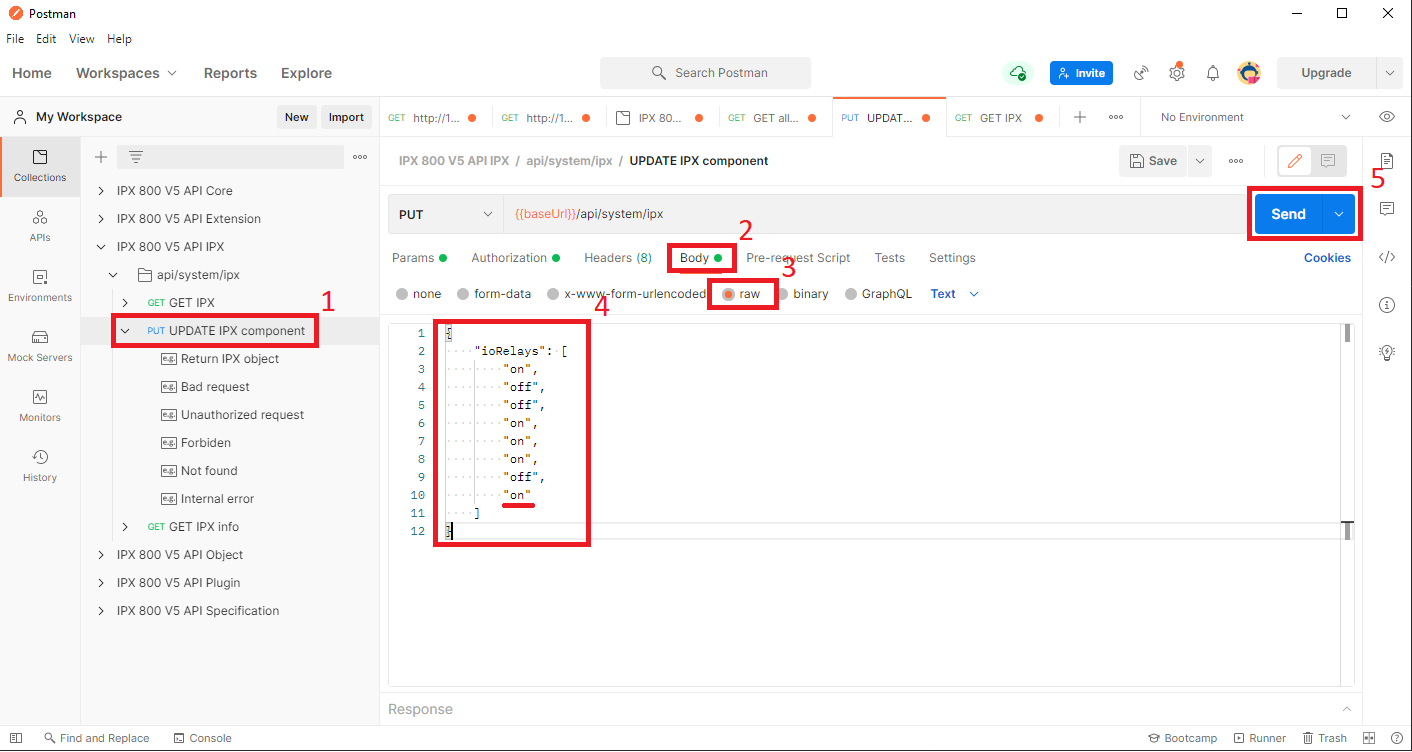Select x-www-form-urlencoded body type
The width and height of the screenshot is (1412, 752).
tap(553, 294)
